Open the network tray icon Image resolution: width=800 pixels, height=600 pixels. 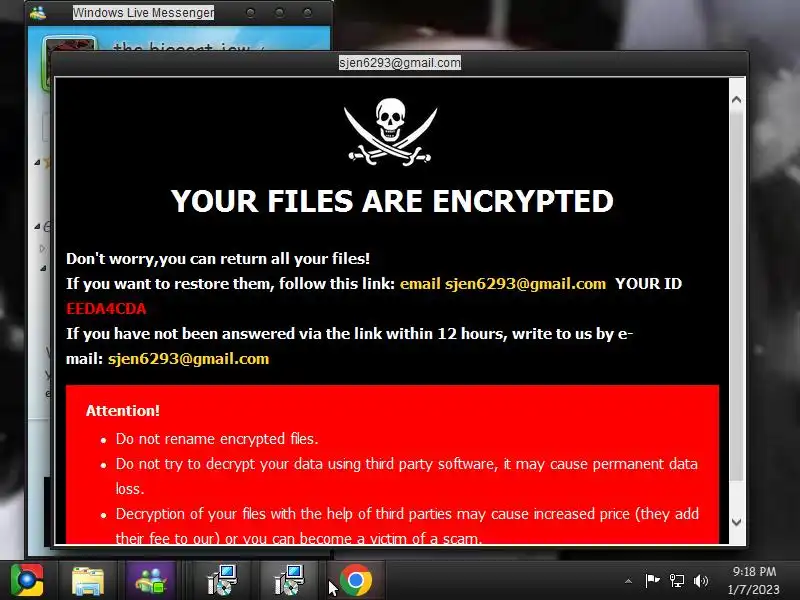pyautogui.click(x=677, y=581)
